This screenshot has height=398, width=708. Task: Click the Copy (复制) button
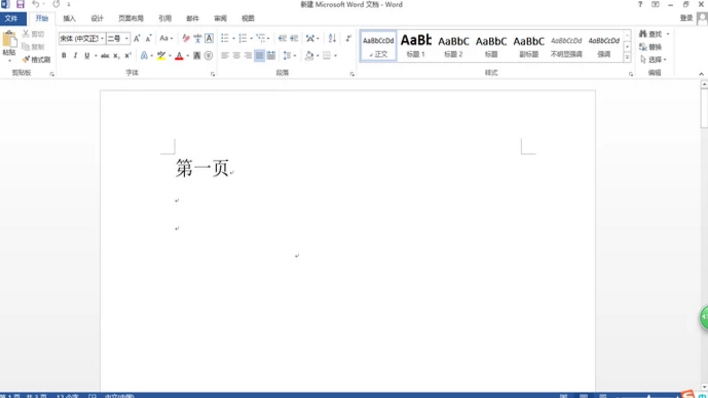[x=33, y=47]
